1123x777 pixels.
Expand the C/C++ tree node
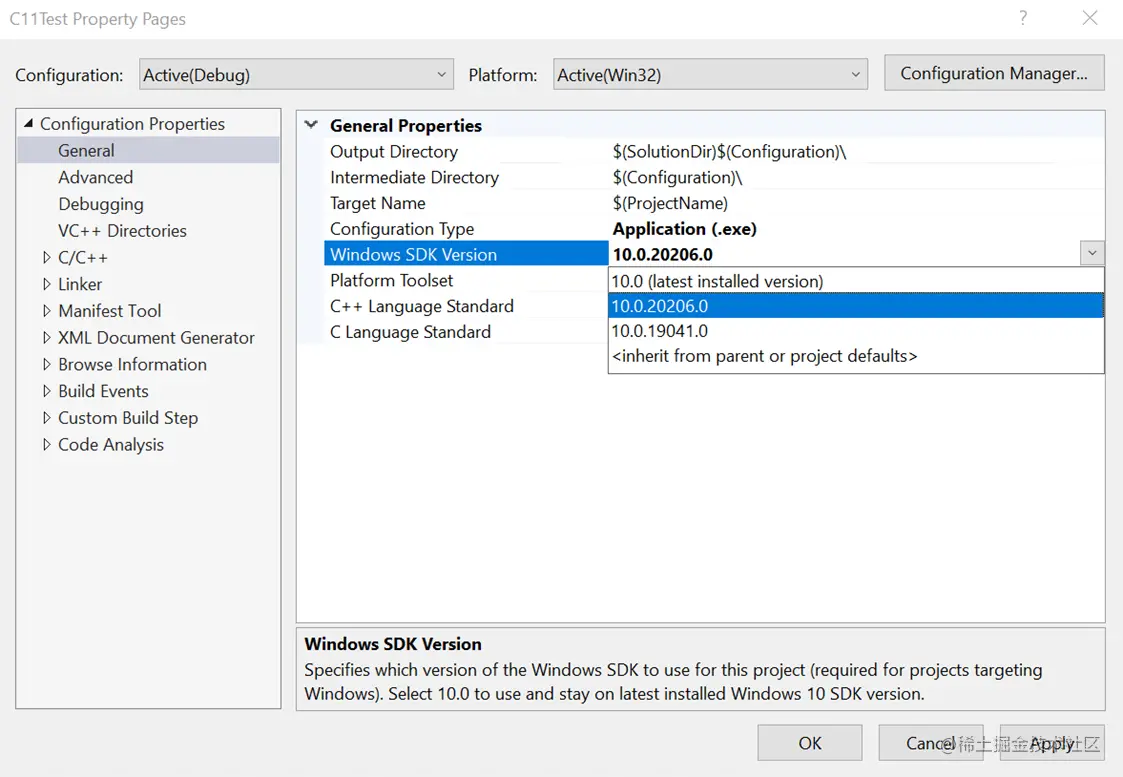pos(47,258)
